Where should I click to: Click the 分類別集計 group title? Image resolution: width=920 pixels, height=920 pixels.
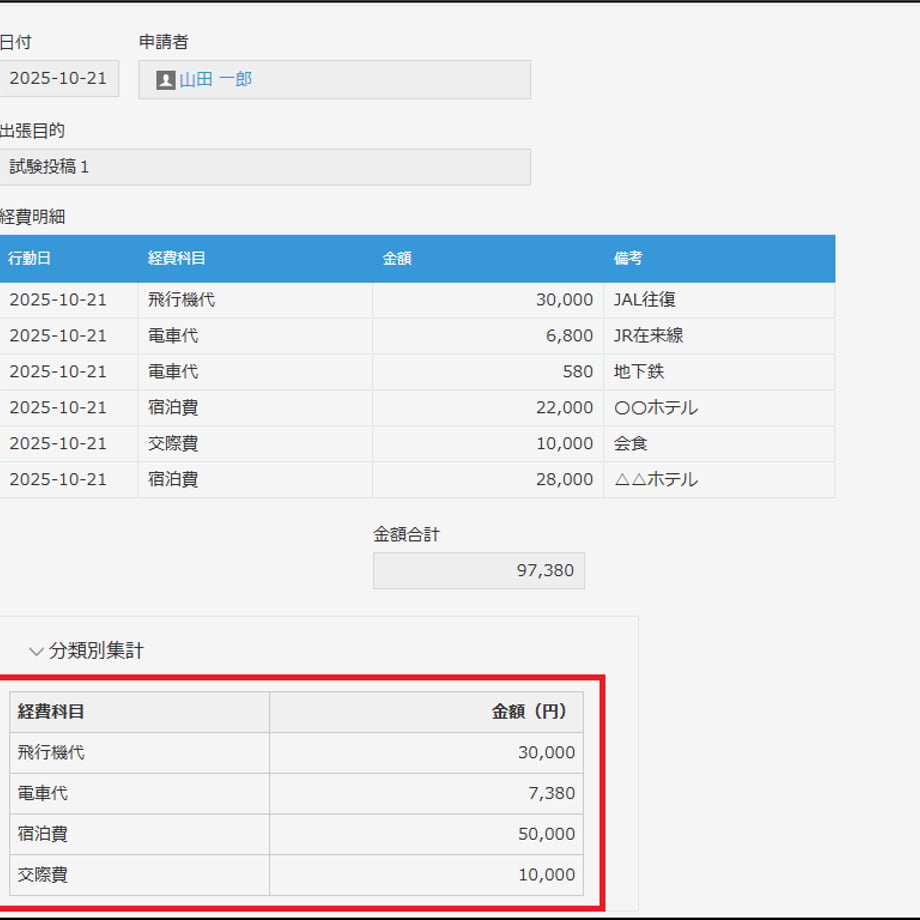click(96, 651)
